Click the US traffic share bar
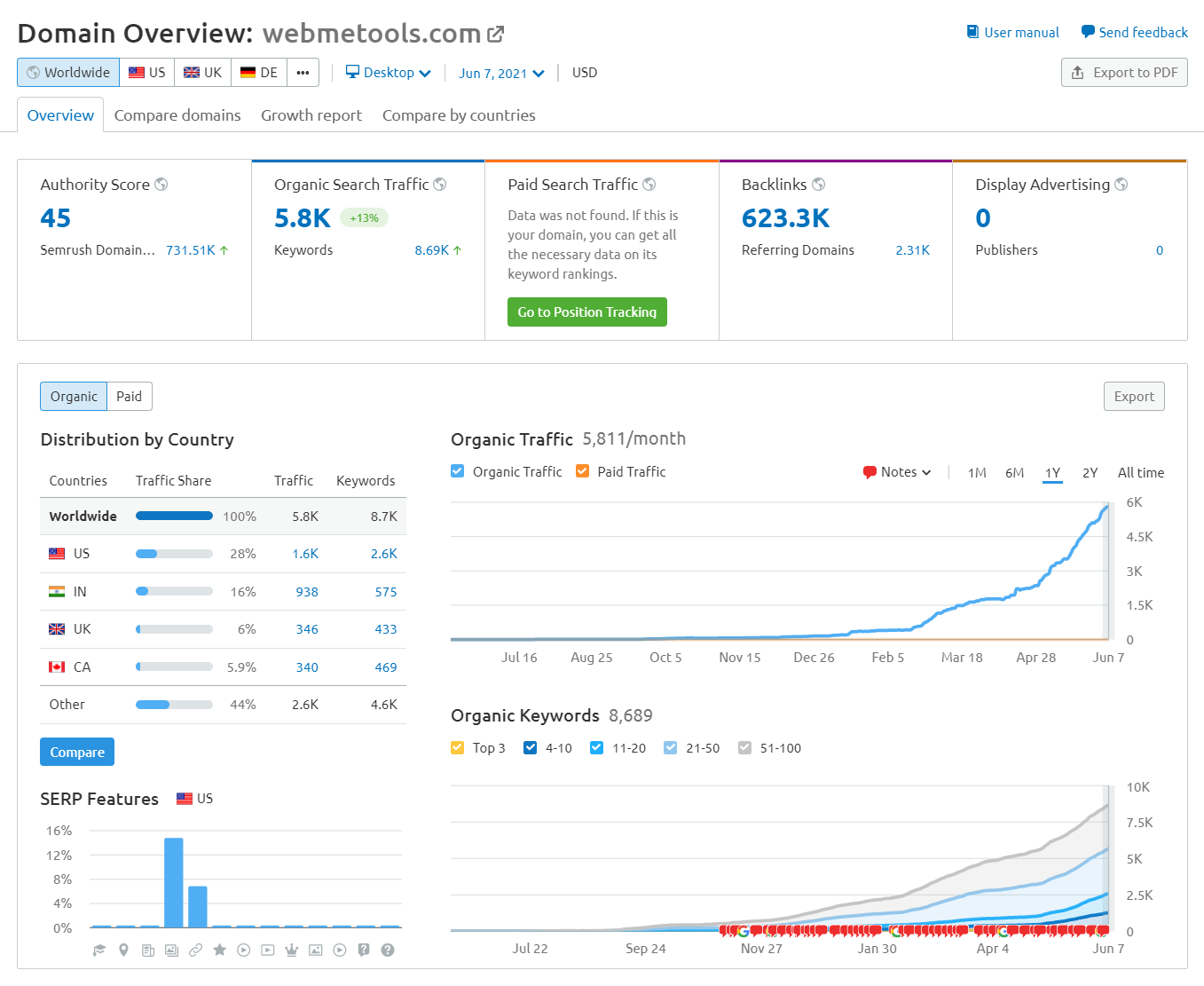This screenshot has height=986, width=1204. point(174,554)
